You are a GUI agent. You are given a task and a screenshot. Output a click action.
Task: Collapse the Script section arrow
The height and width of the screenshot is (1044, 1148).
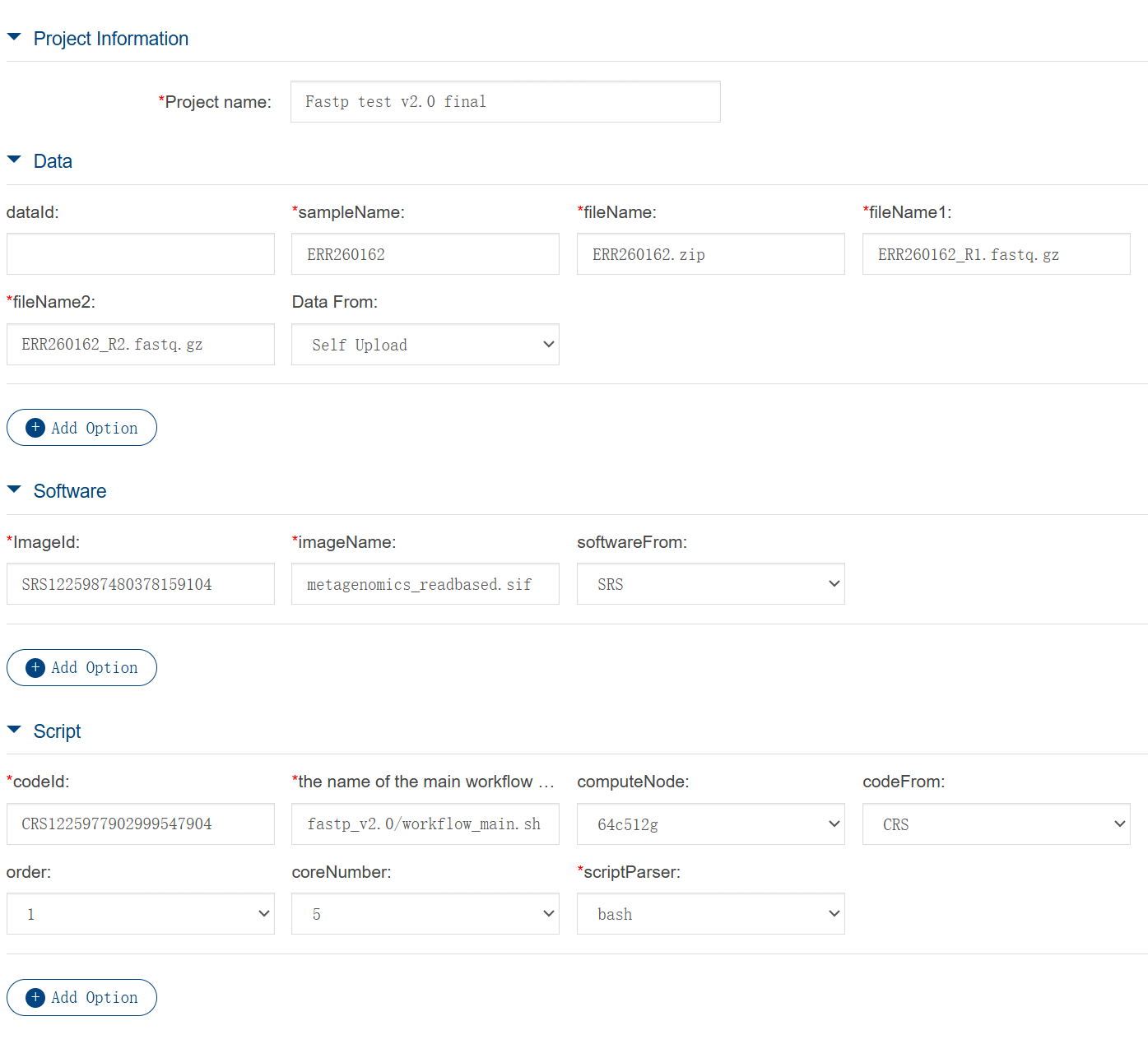click(x=14, y=730)
